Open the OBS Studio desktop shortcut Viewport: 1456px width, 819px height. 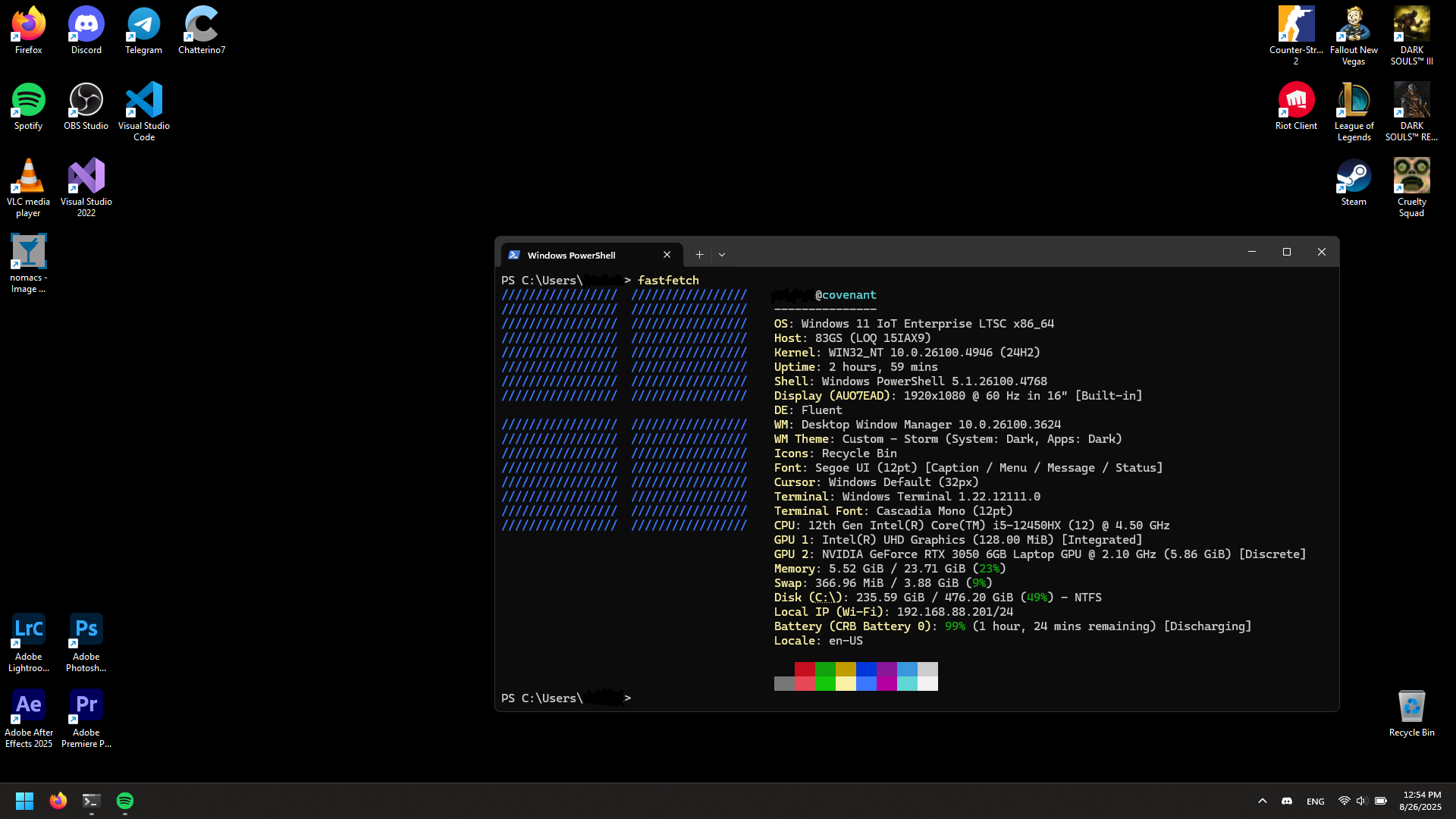(x=86, y=106)
